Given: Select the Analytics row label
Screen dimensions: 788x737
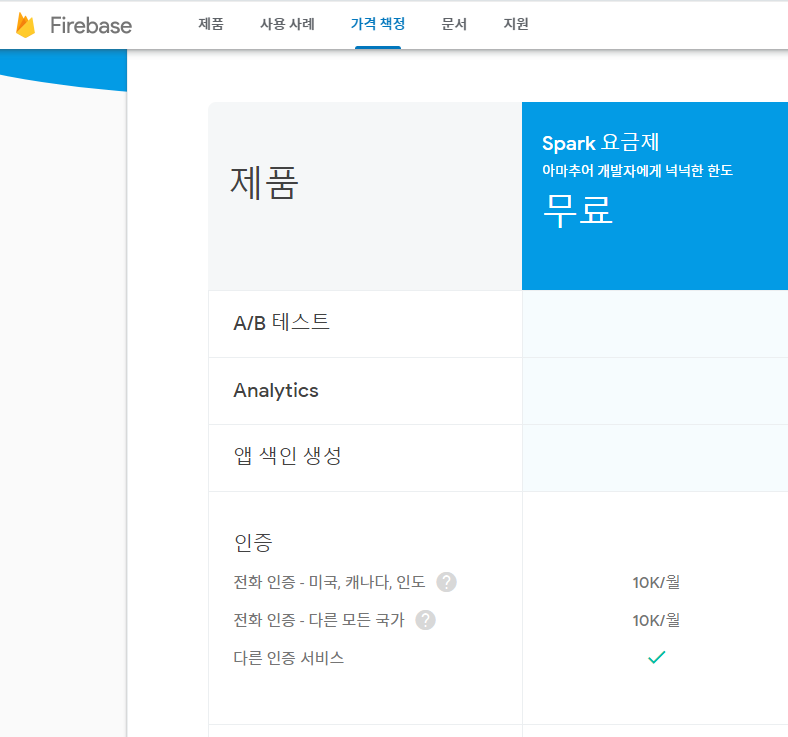Looking at the screenshot, I should click(x=276, y=390).
